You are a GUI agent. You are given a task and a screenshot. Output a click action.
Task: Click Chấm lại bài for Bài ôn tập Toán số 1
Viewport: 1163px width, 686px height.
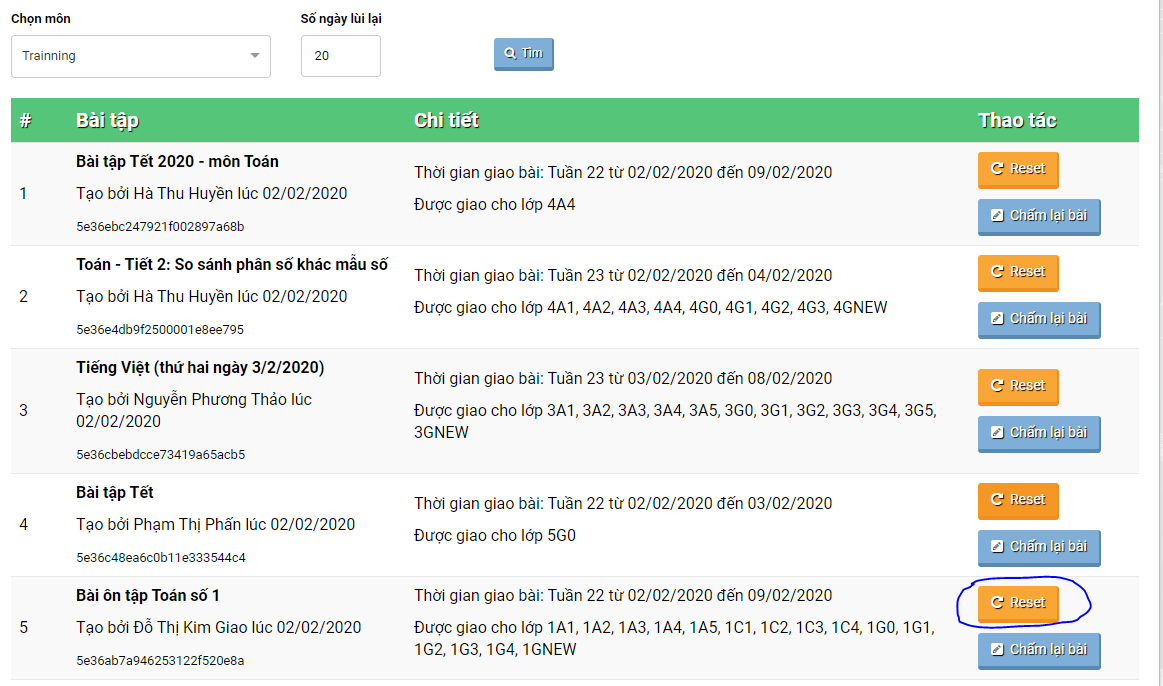tap(1038, 650)
